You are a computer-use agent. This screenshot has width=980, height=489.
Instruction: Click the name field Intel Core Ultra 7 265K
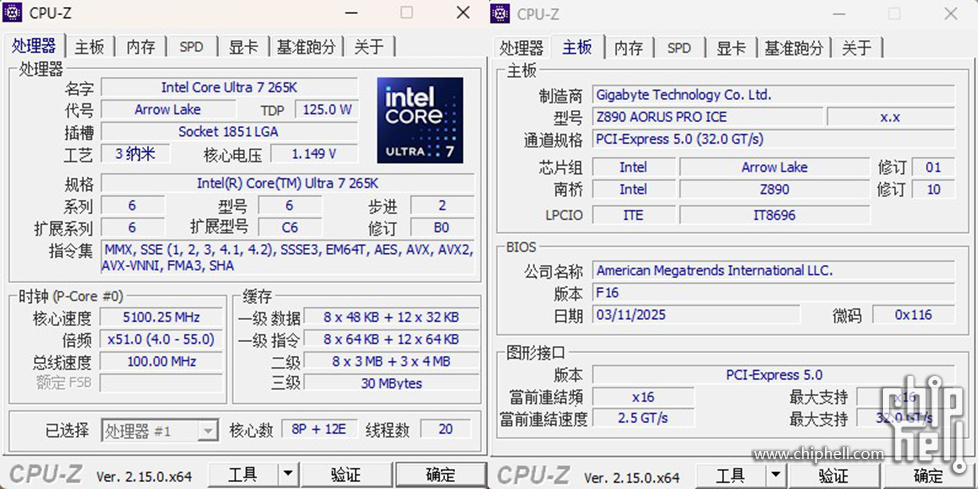pos(229,88)
